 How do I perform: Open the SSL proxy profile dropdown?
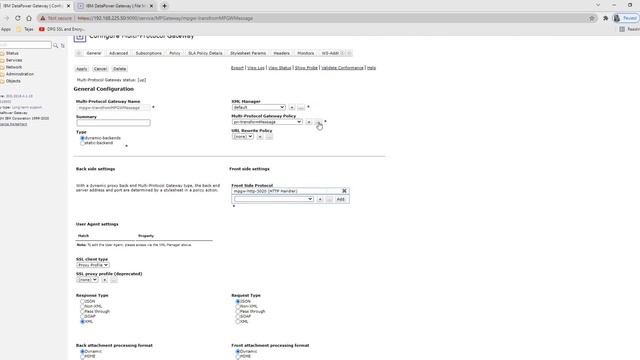point(87,280)
